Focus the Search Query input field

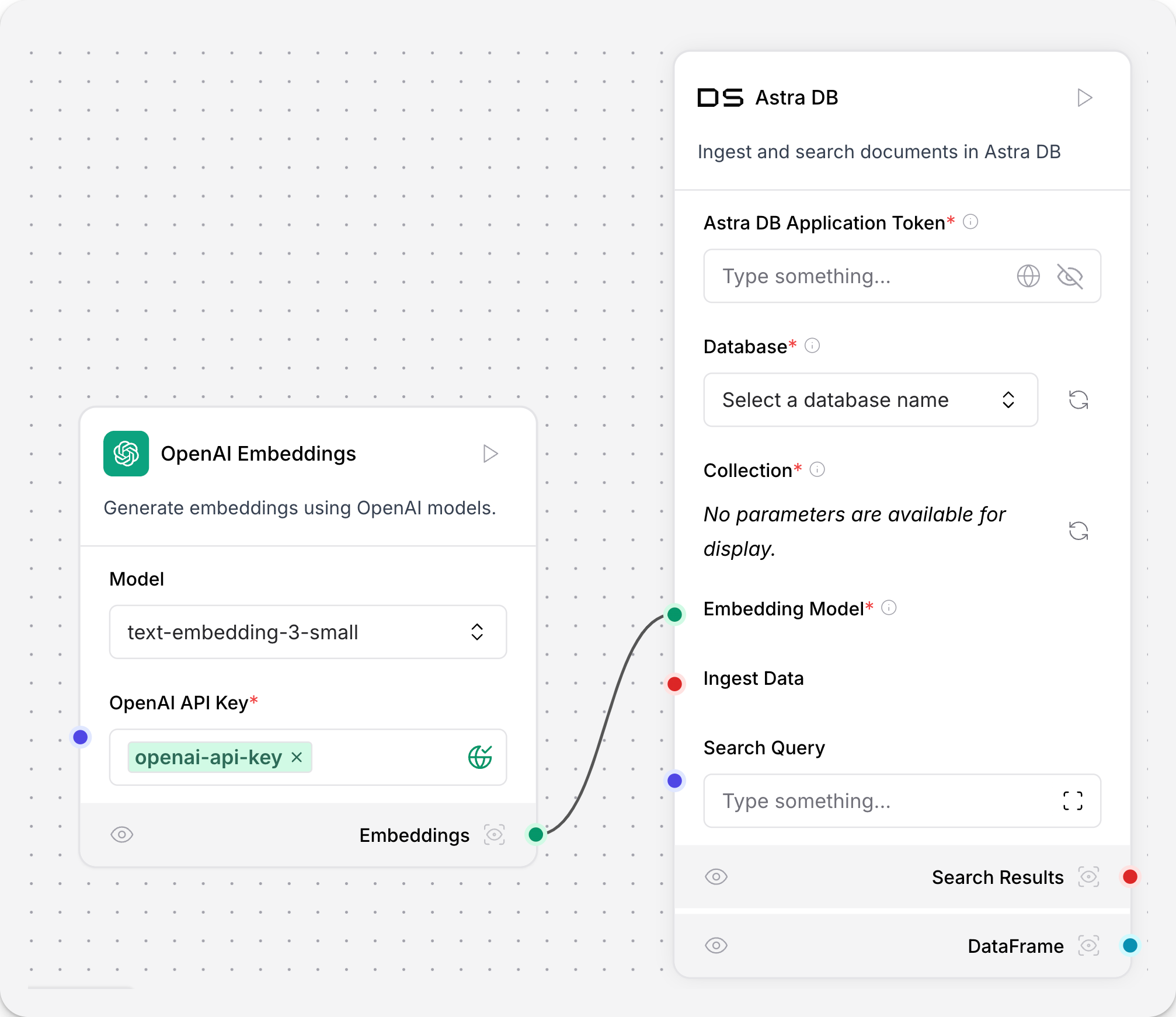902,801
